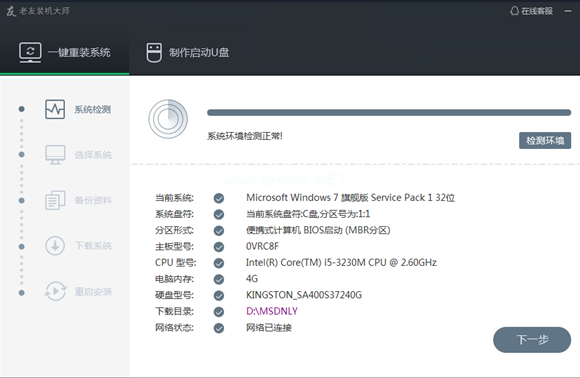The width and height of the screenshot is (580, 378).
Task: Minimize the window using dash button
Action: pyautogui.click(x=568, y=11)
